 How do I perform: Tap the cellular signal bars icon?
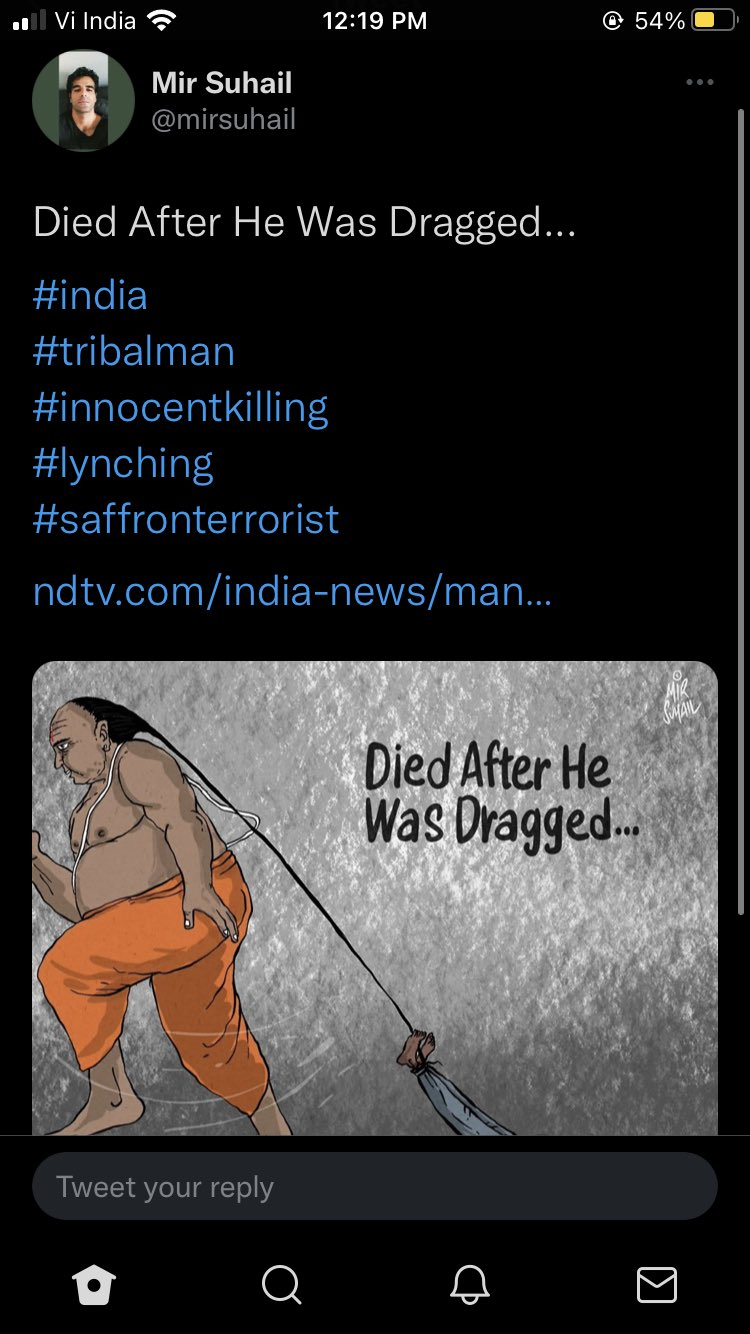[29, 21]
